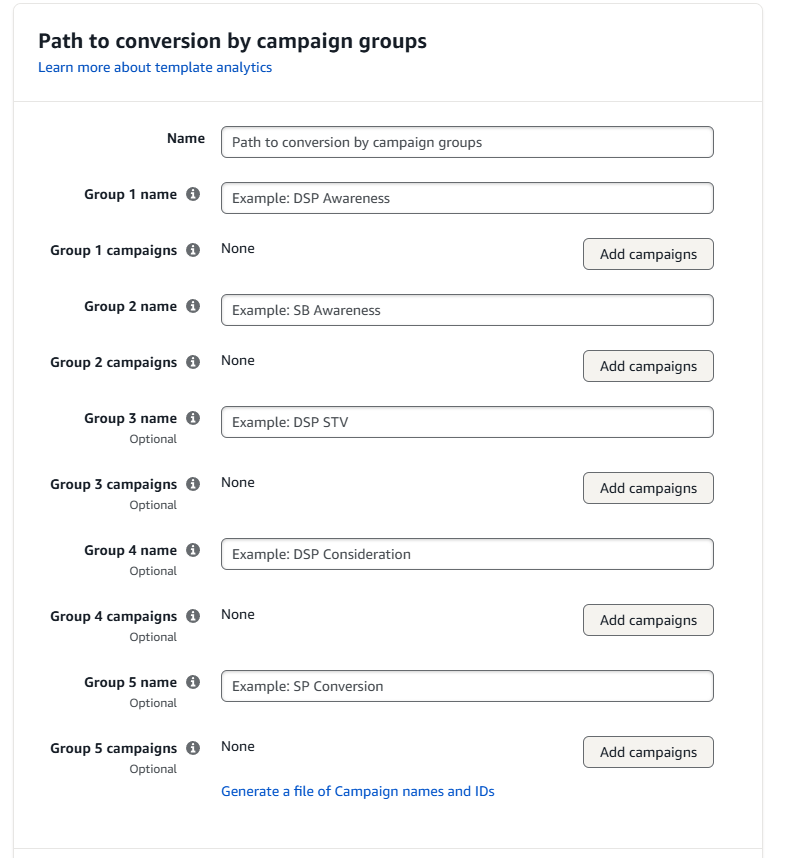787x858 pixels.
Task: Click info icon next to Group 4 name
Action: 193,551
